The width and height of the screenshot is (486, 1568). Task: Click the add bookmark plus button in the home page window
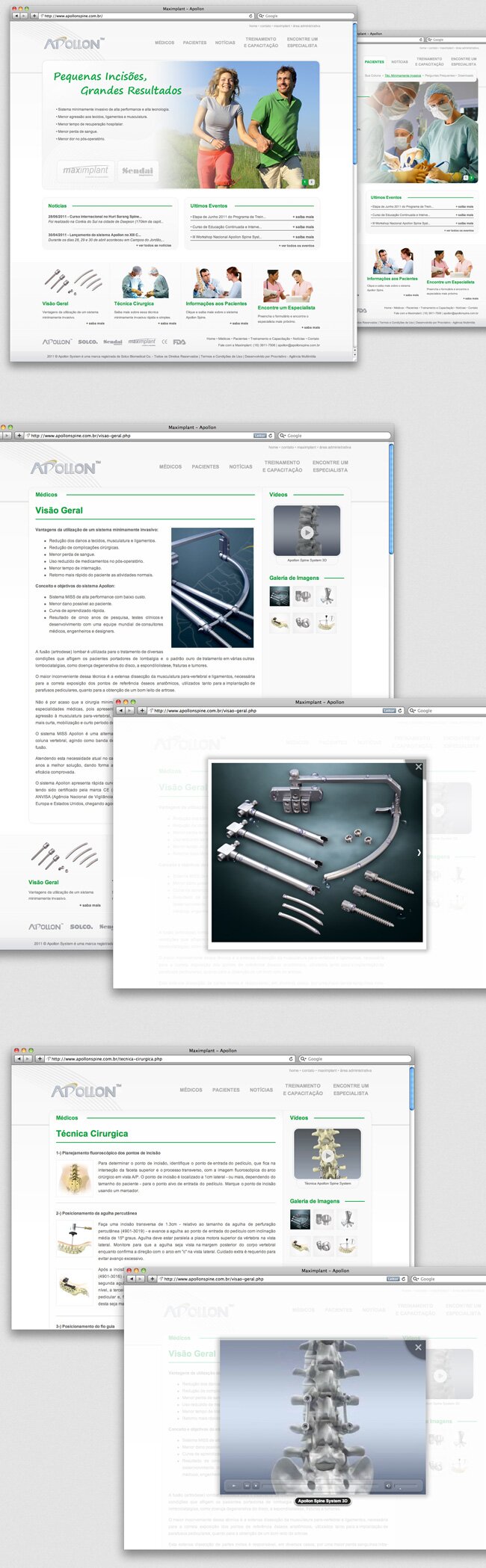point(34,16)
